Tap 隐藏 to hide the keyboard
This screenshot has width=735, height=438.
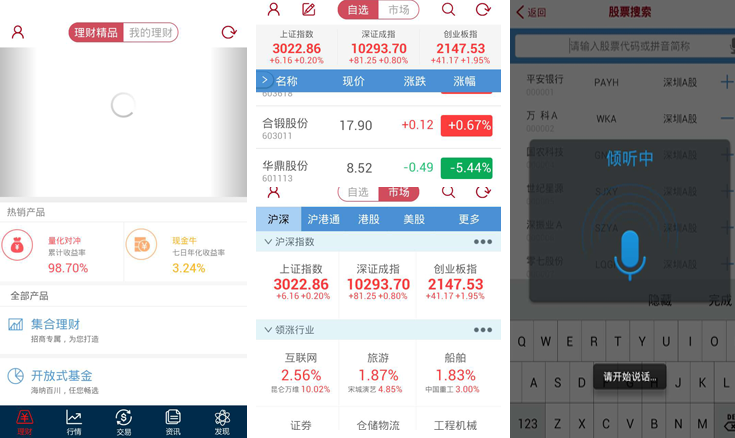tap(660, 300)
